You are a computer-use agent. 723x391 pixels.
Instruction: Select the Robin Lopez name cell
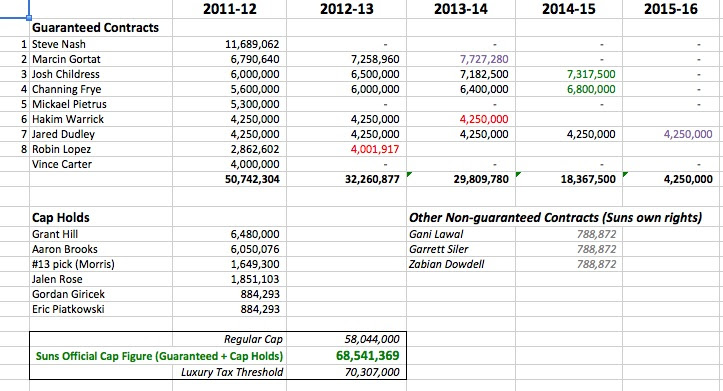click(101, 149)
